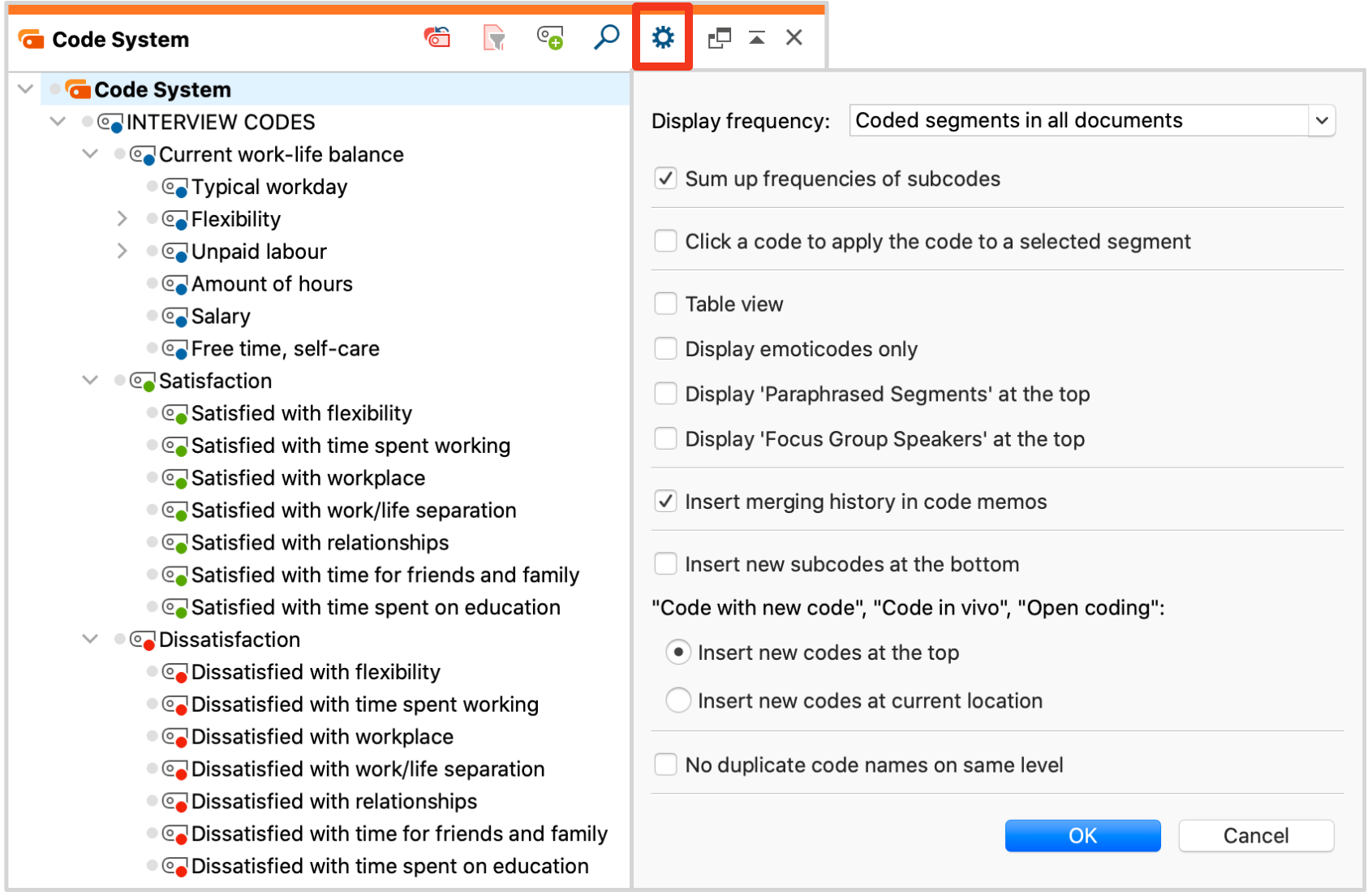Enable Click a code to apply code option
Image resolution: width=1372 pixels, height=896 pixels.
[x=665, y=241]
